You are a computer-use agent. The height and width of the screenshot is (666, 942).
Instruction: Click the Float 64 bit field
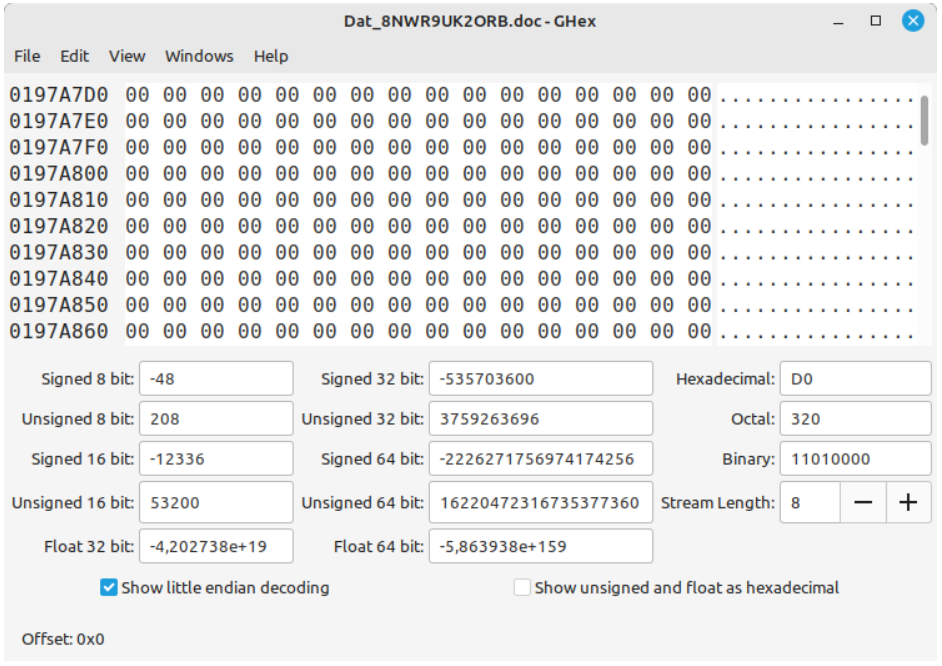pyautogui.click(x=540, y=546)
